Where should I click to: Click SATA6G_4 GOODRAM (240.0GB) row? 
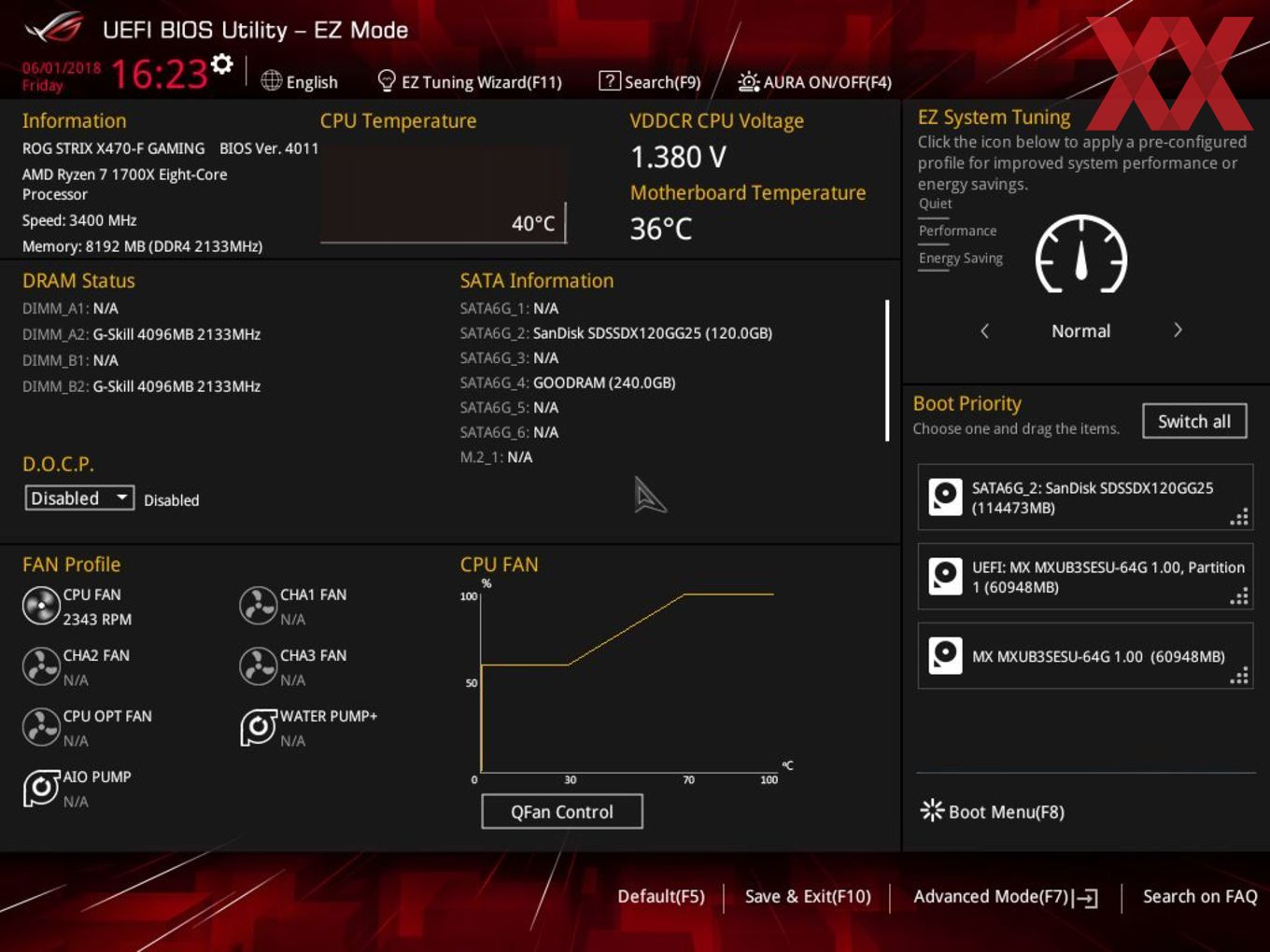tap(568, 383)
